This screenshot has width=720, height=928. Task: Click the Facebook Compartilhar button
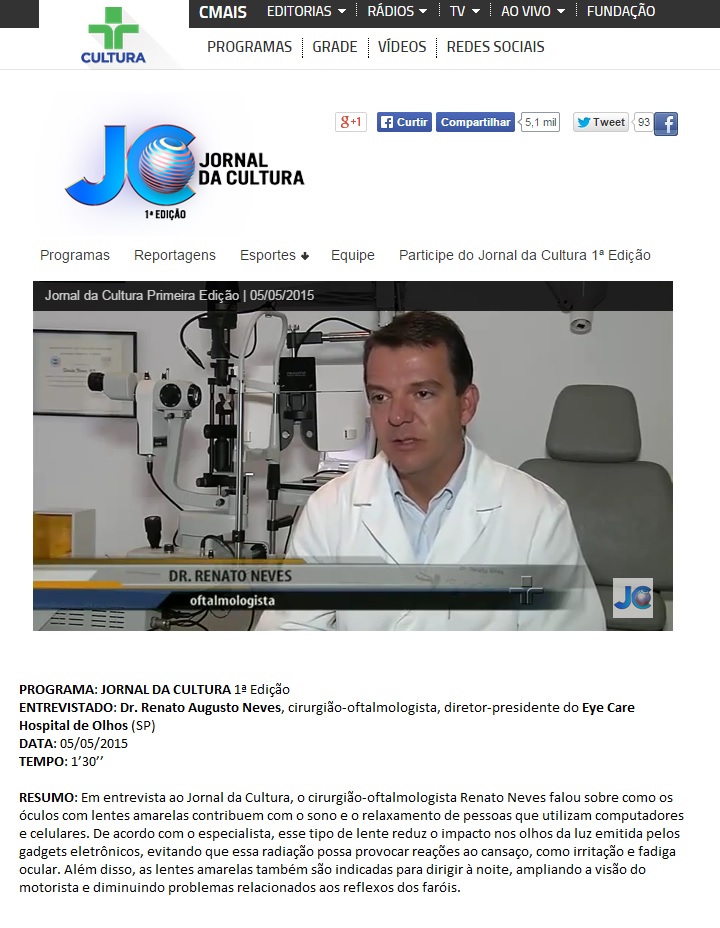pyautogui.click(x=476, y=122)
